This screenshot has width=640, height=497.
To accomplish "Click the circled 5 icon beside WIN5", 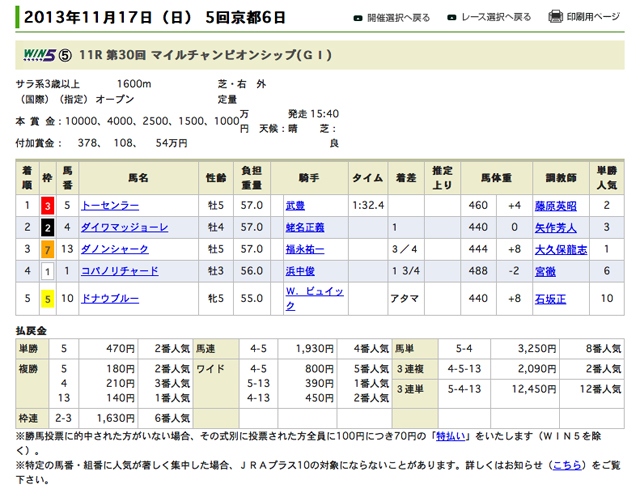I will (65, 55).
